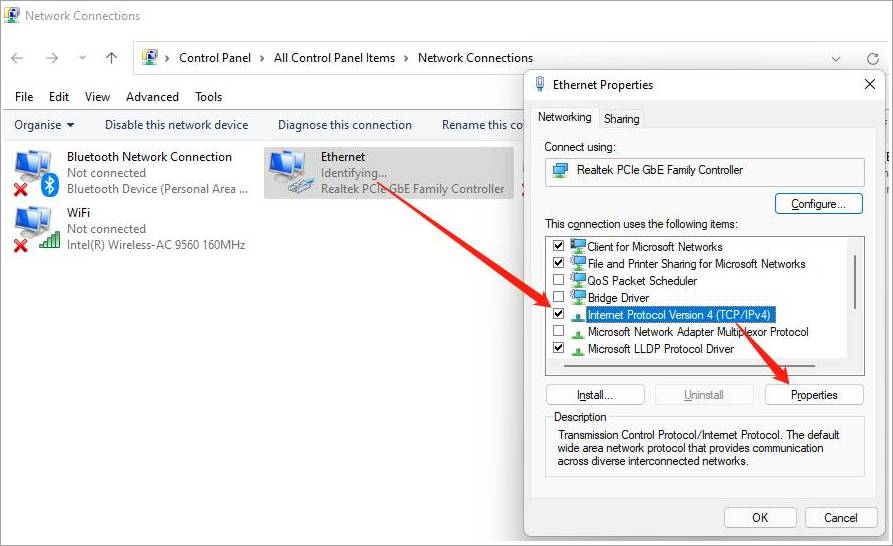The width and height of the screenshot is (893, 546).
Task: Click the Properties button
Action: pos(814,395)
